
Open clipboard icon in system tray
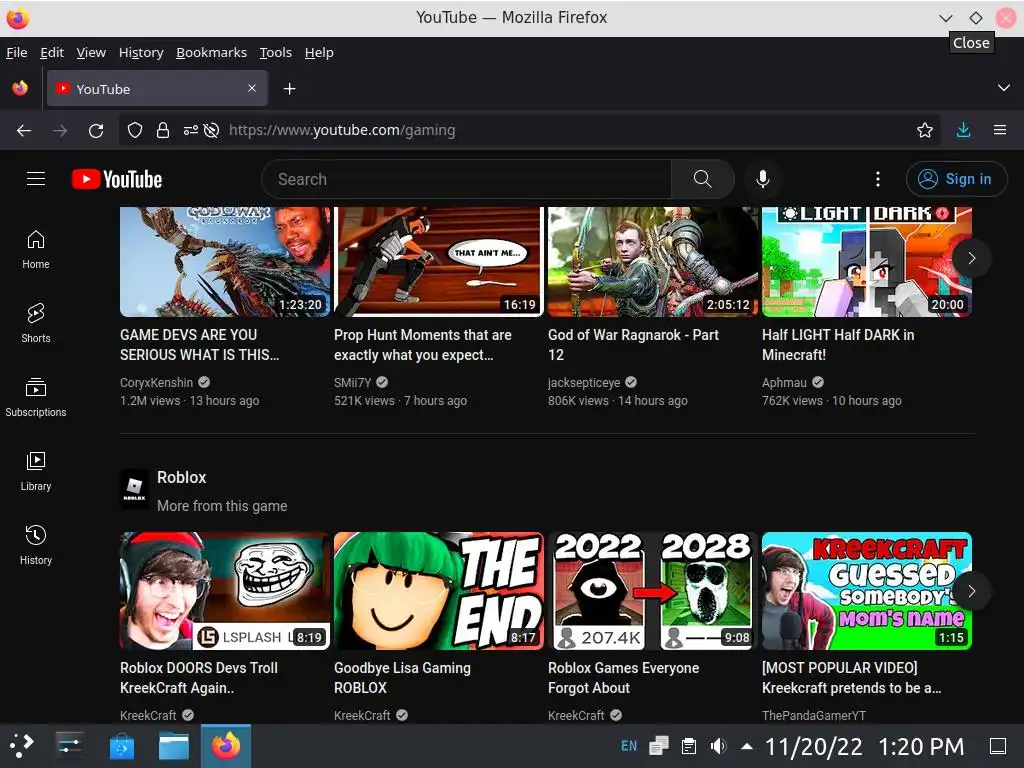(x=689, y=746)
